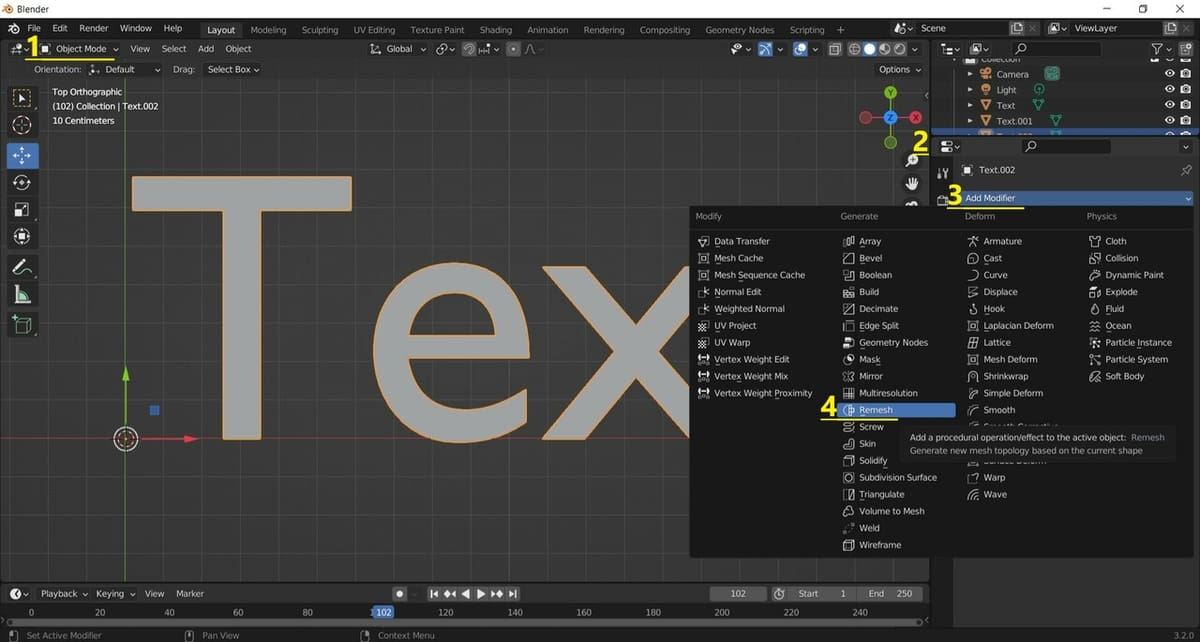Select the Measure tool
This screenshot has height=642, width=1200.
point(23,294)
